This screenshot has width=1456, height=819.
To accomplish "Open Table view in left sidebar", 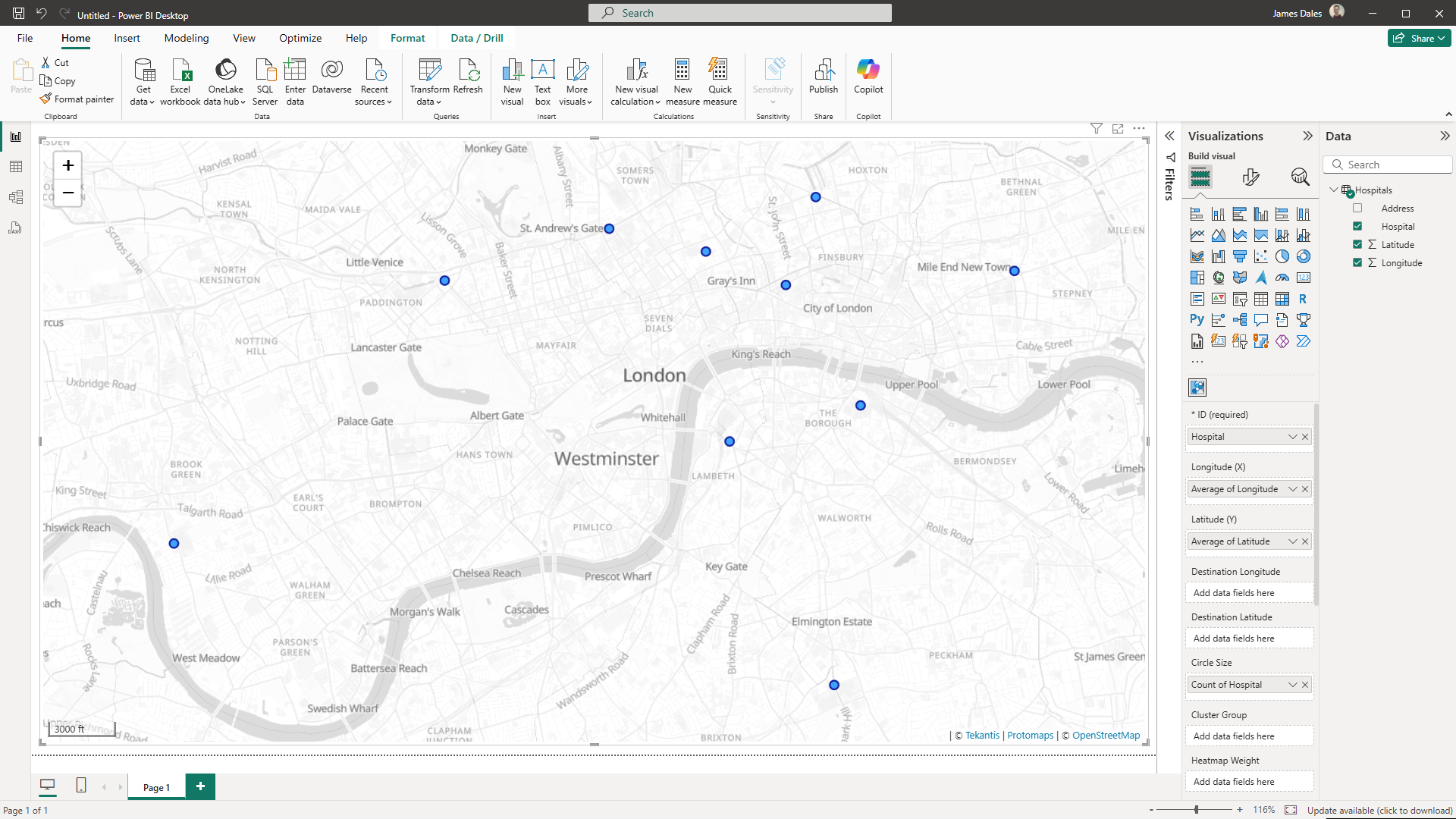I will (16, 167).
